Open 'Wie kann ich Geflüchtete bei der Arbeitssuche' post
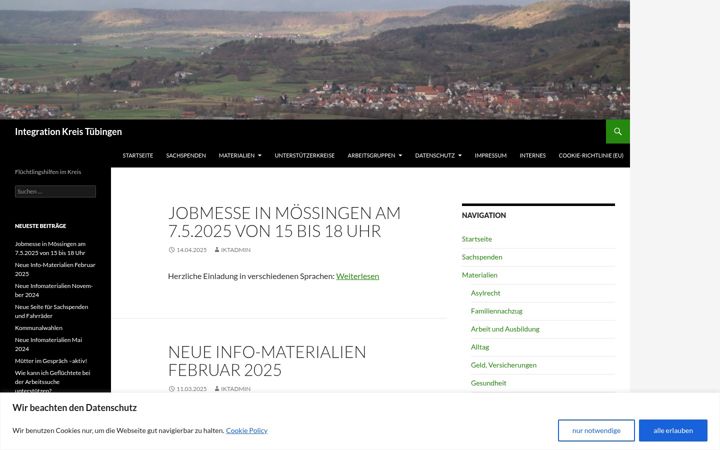 pyautogui.click(x=52, y=381)
